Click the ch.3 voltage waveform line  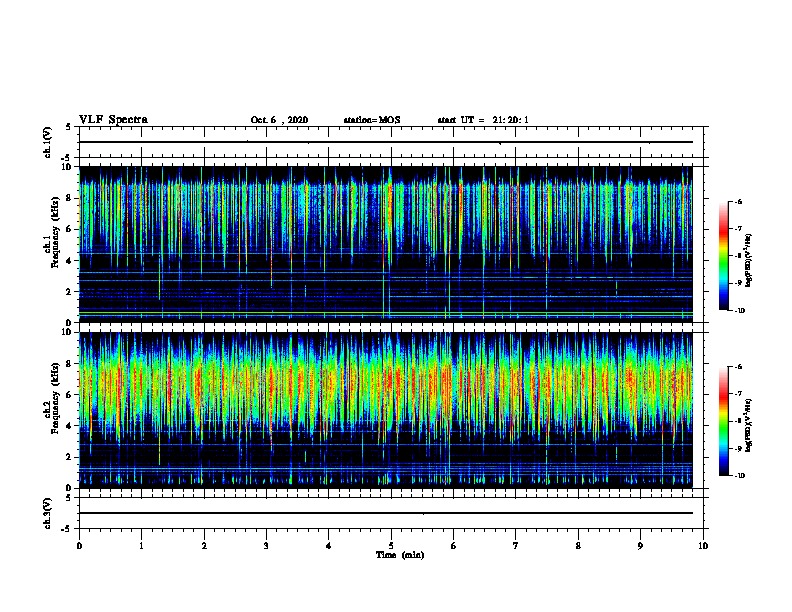[x=386, y=513]
